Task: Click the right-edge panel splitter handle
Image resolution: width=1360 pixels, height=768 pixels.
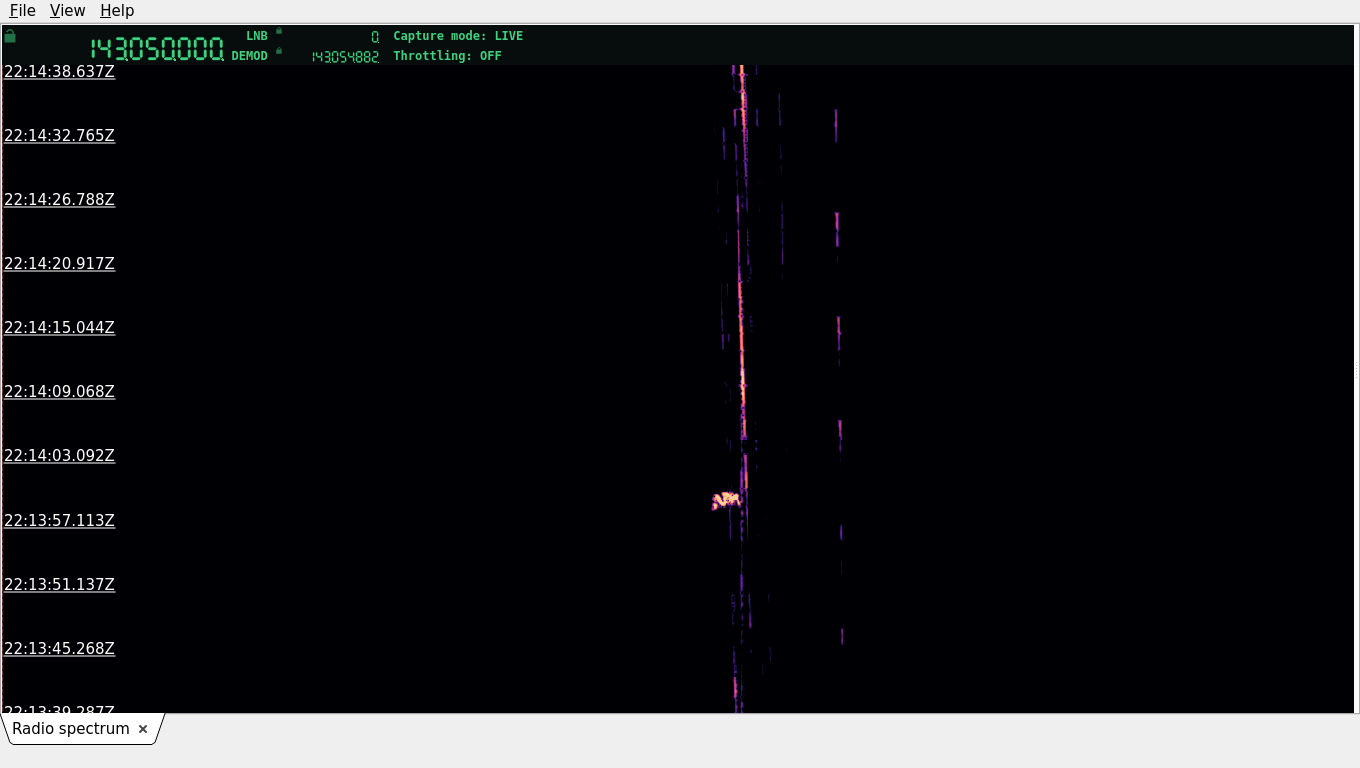Action: [x=1356, y=369]
